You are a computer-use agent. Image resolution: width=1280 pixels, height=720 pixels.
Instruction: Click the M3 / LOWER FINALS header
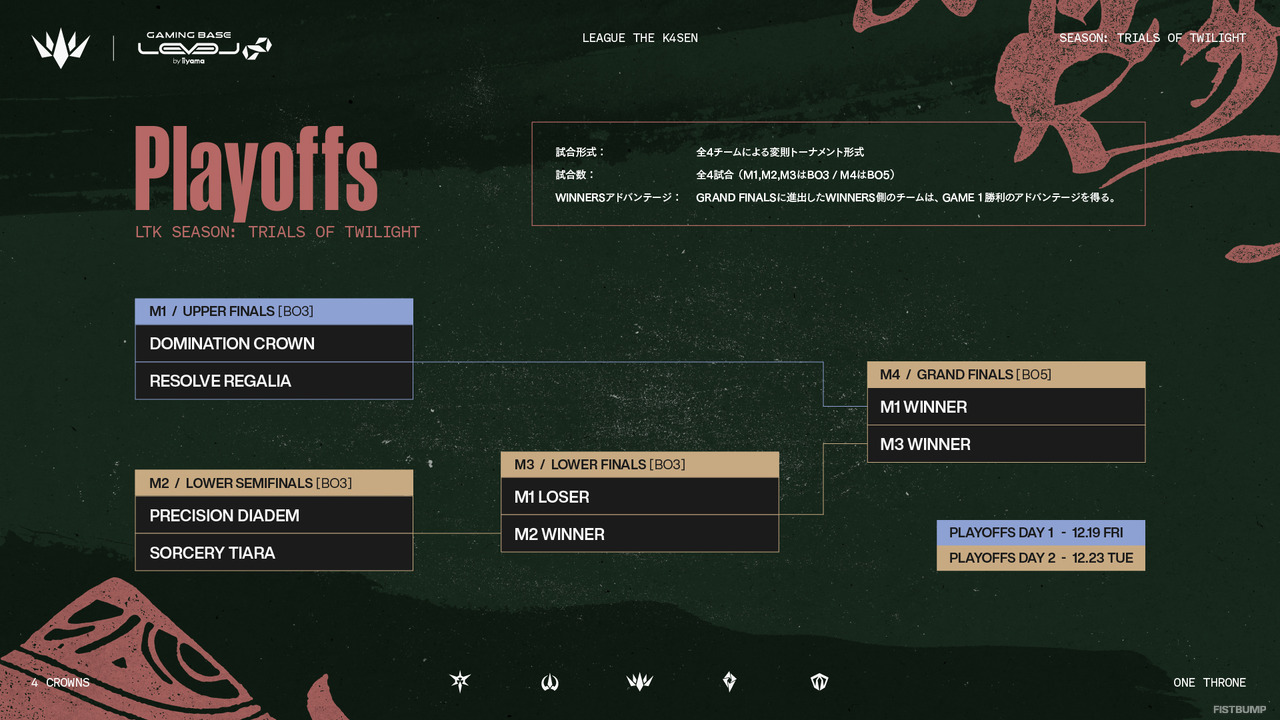tap(639, 465)
